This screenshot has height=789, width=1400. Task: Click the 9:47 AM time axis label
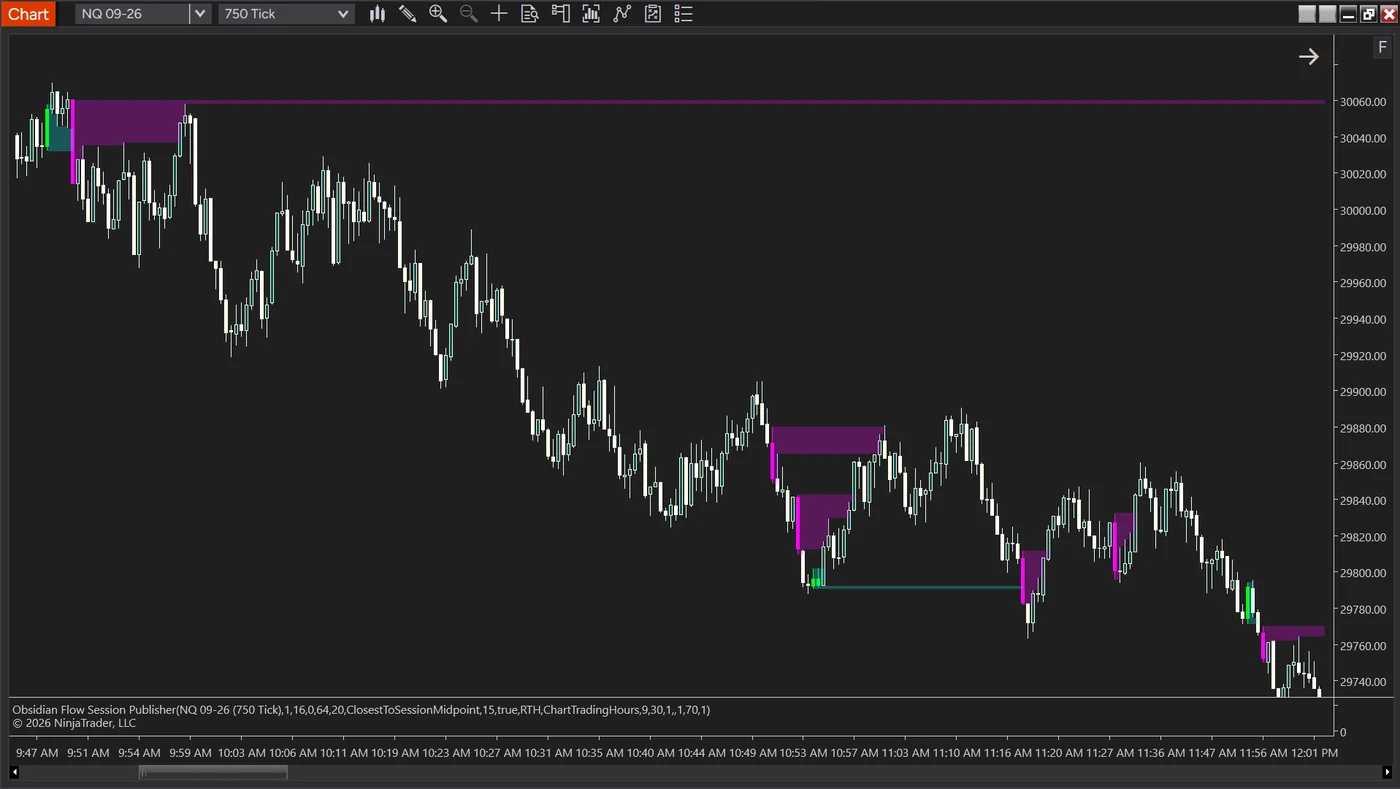[37, 753]
